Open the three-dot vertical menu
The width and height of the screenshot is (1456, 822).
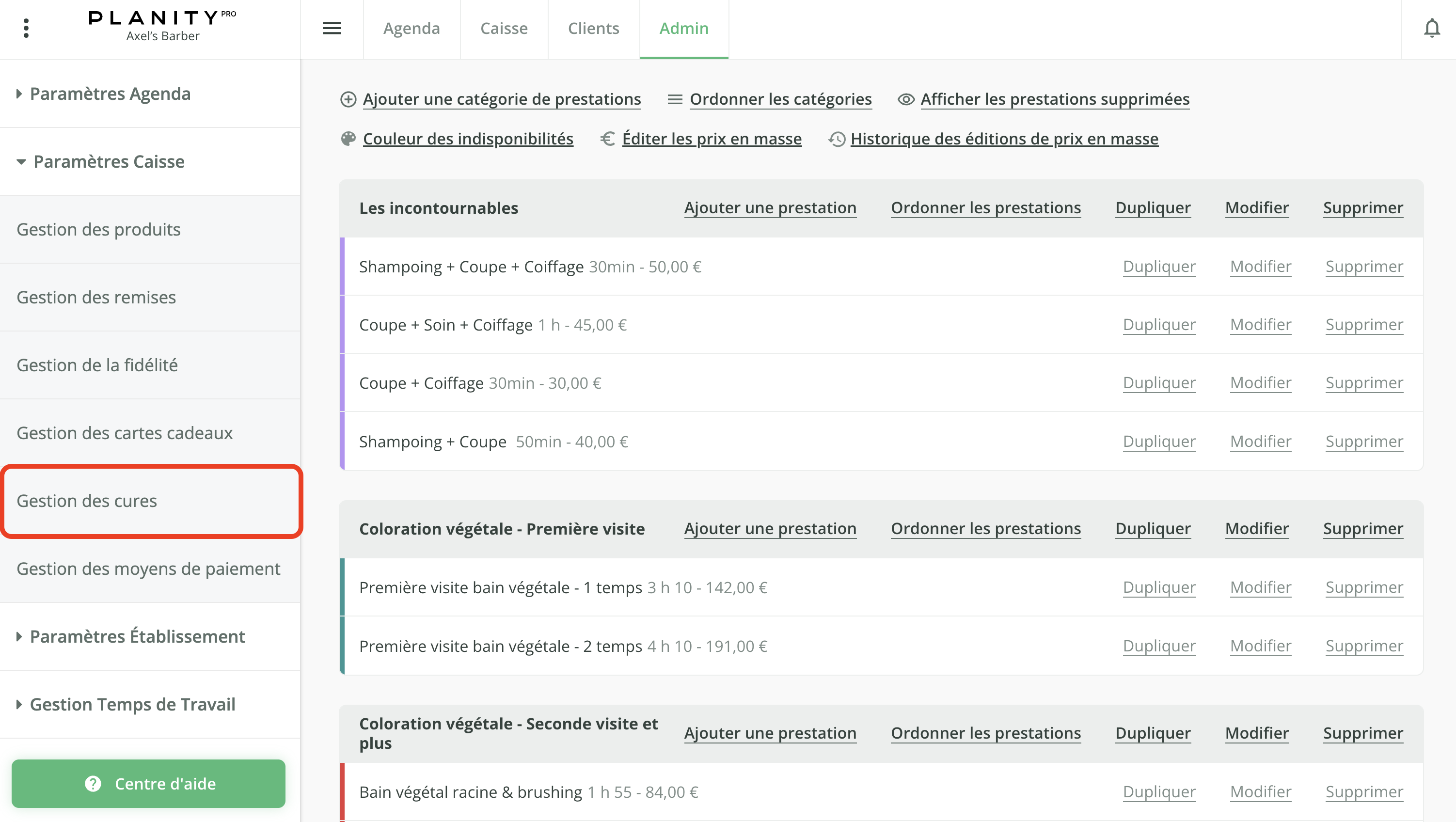click(x=26, y=28)
